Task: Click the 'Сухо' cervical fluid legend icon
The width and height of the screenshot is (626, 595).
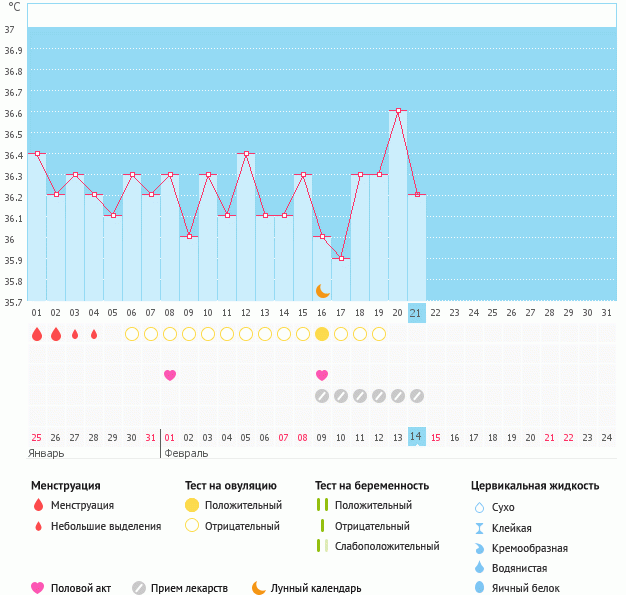Action: tap(479, 508)
